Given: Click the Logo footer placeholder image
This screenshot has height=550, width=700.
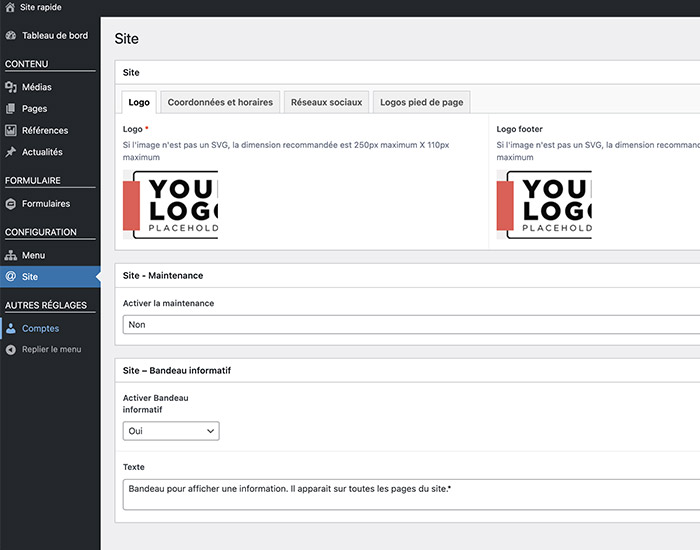Looking at the screenshot, I should tap(544, 205).
